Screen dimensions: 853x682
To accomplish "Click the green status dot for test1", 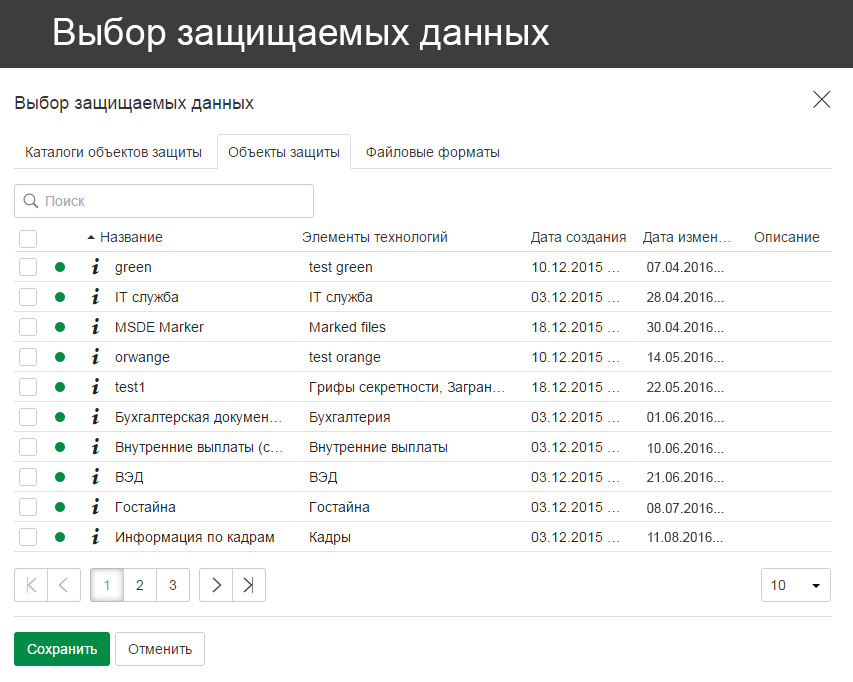I will click(x=60, y=387).
